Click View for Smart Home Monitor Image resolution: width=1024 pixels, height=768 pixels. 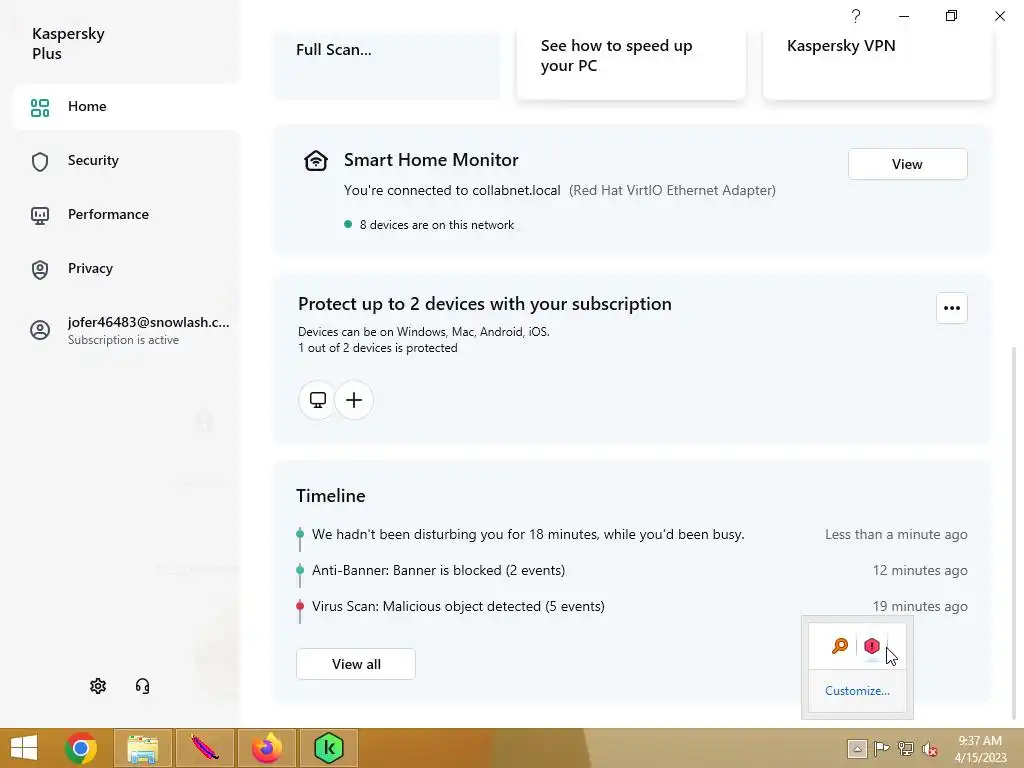[907, 164]
